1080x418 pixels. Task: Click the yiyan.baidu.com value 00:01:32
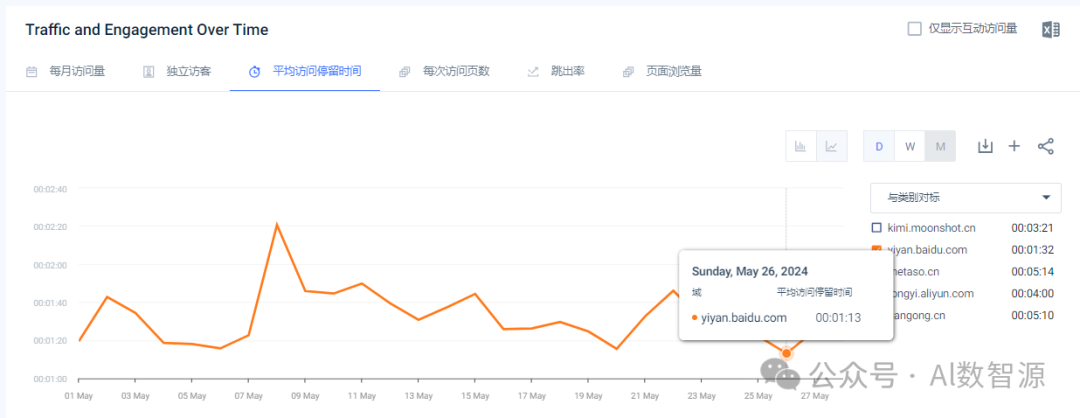coord(1032,249)
